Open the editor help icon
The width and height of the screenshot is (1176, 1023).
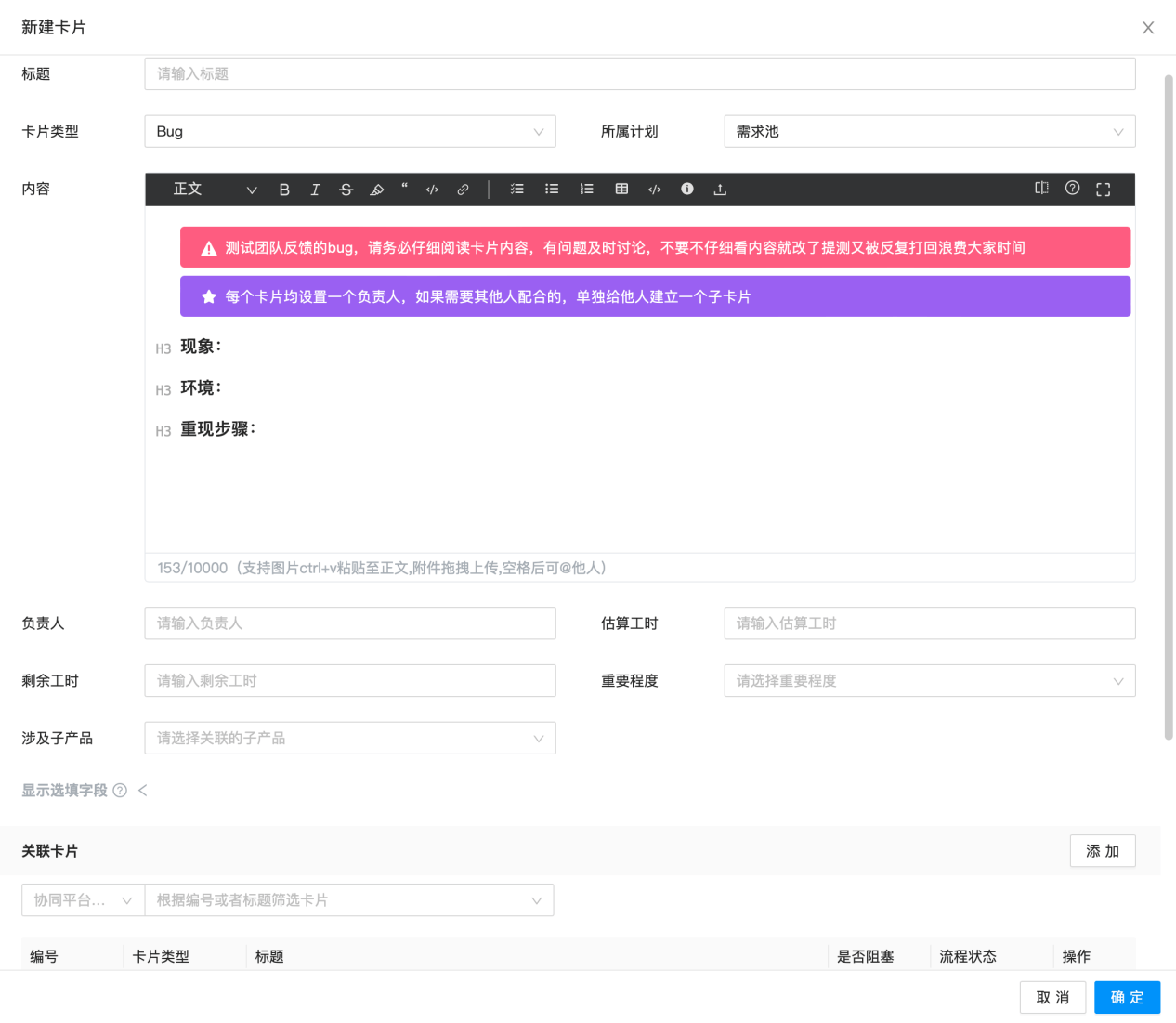coord(1073,189)
